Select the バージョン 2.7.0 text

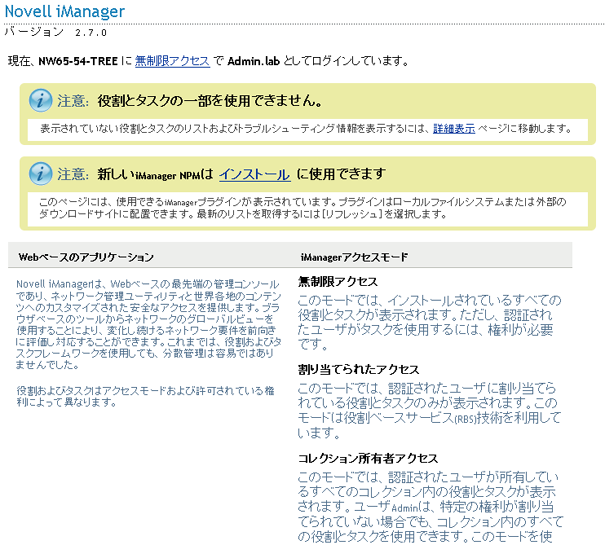56,32
